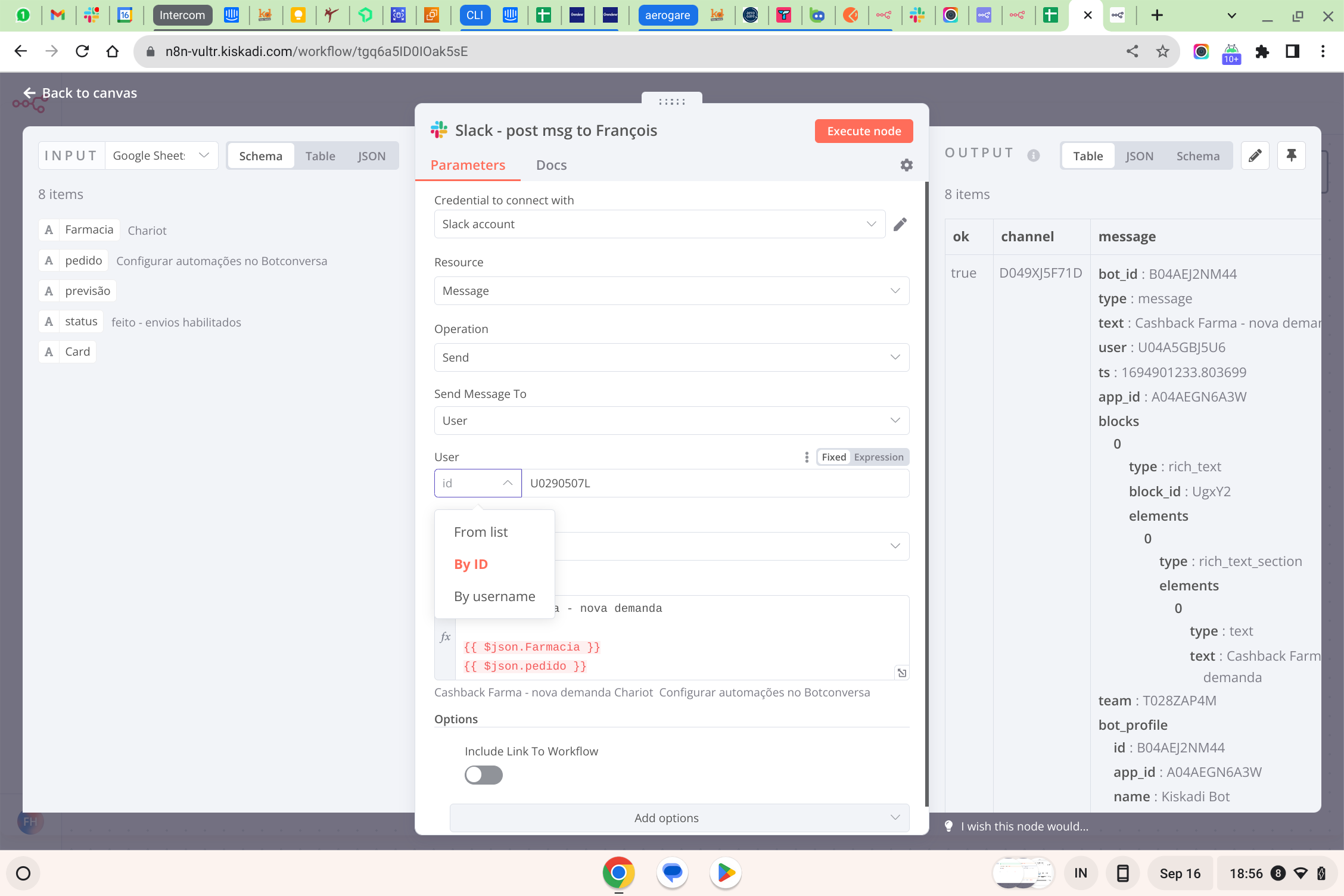Toggle Include Link To Workflow switch
The width and height of the screenshot is (1344, 896).
[x=483, y=775]
